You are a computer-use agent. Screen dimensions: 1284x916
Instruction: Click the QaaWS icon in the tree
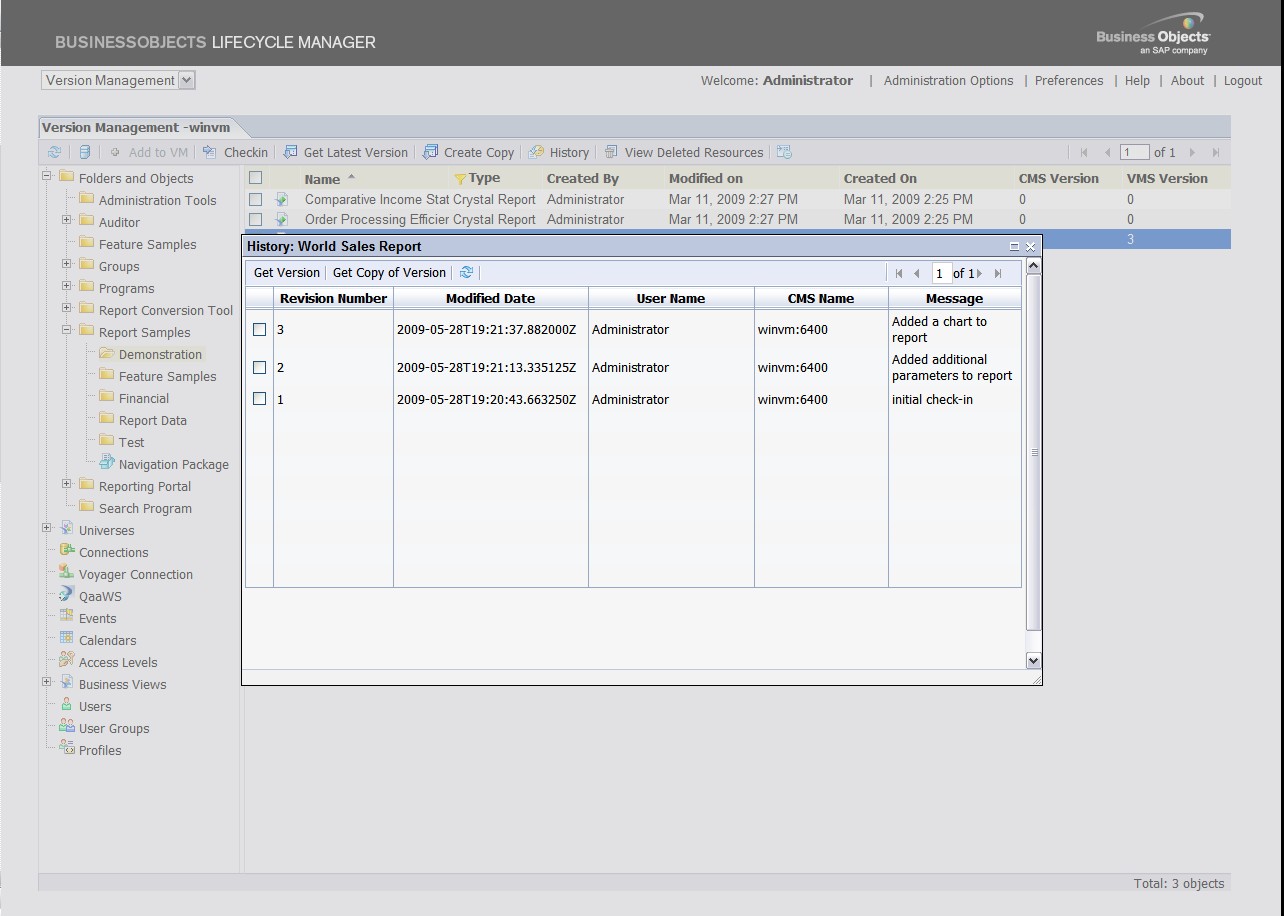(x=67, y=595)
